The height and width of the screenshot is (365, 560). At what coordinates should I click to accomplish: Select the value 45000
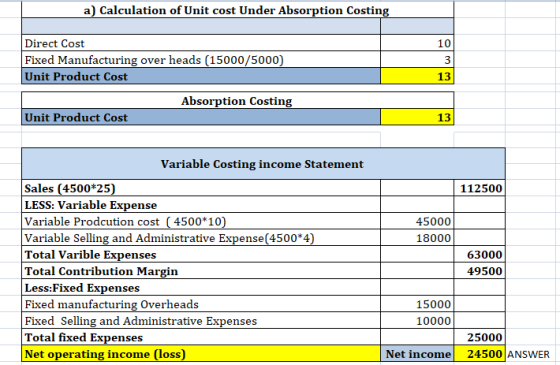click(417, 221)
